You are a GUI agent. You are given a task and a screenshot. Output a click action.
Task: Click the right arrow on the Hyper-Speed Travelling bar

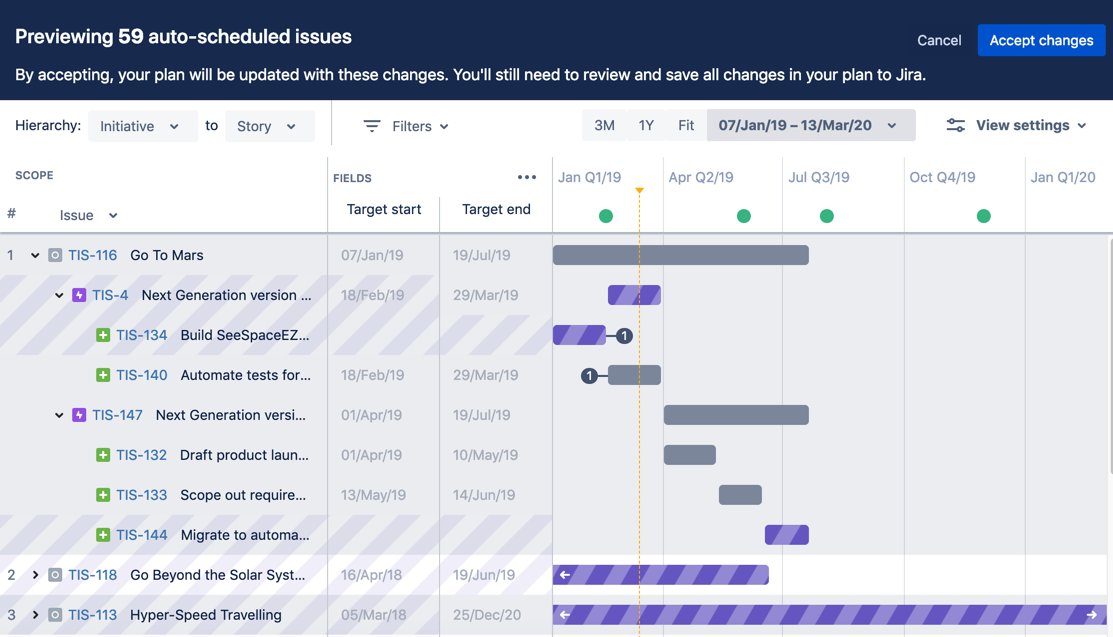[1092, 615]
